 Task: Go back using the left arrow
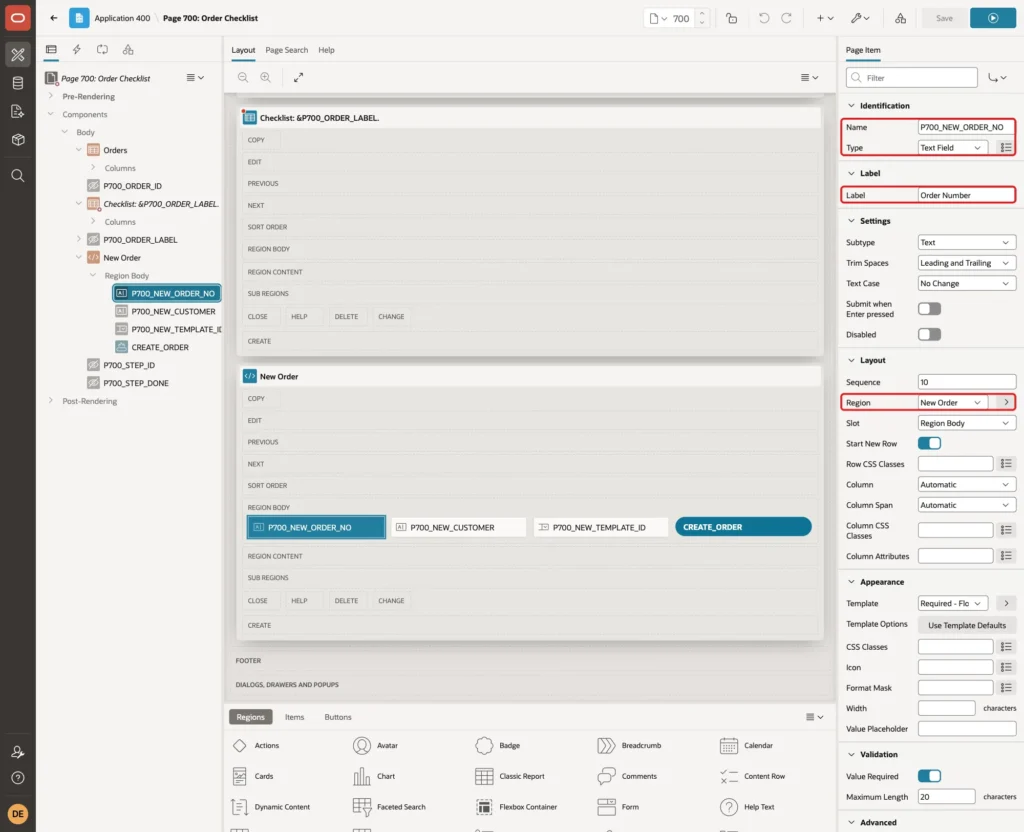(54, 18)
